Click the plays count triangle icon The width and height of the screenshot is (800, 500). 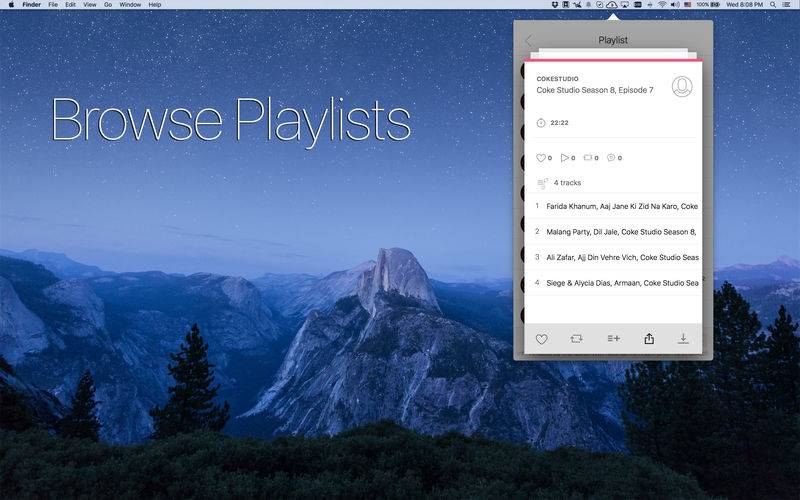tap(564, 158)
